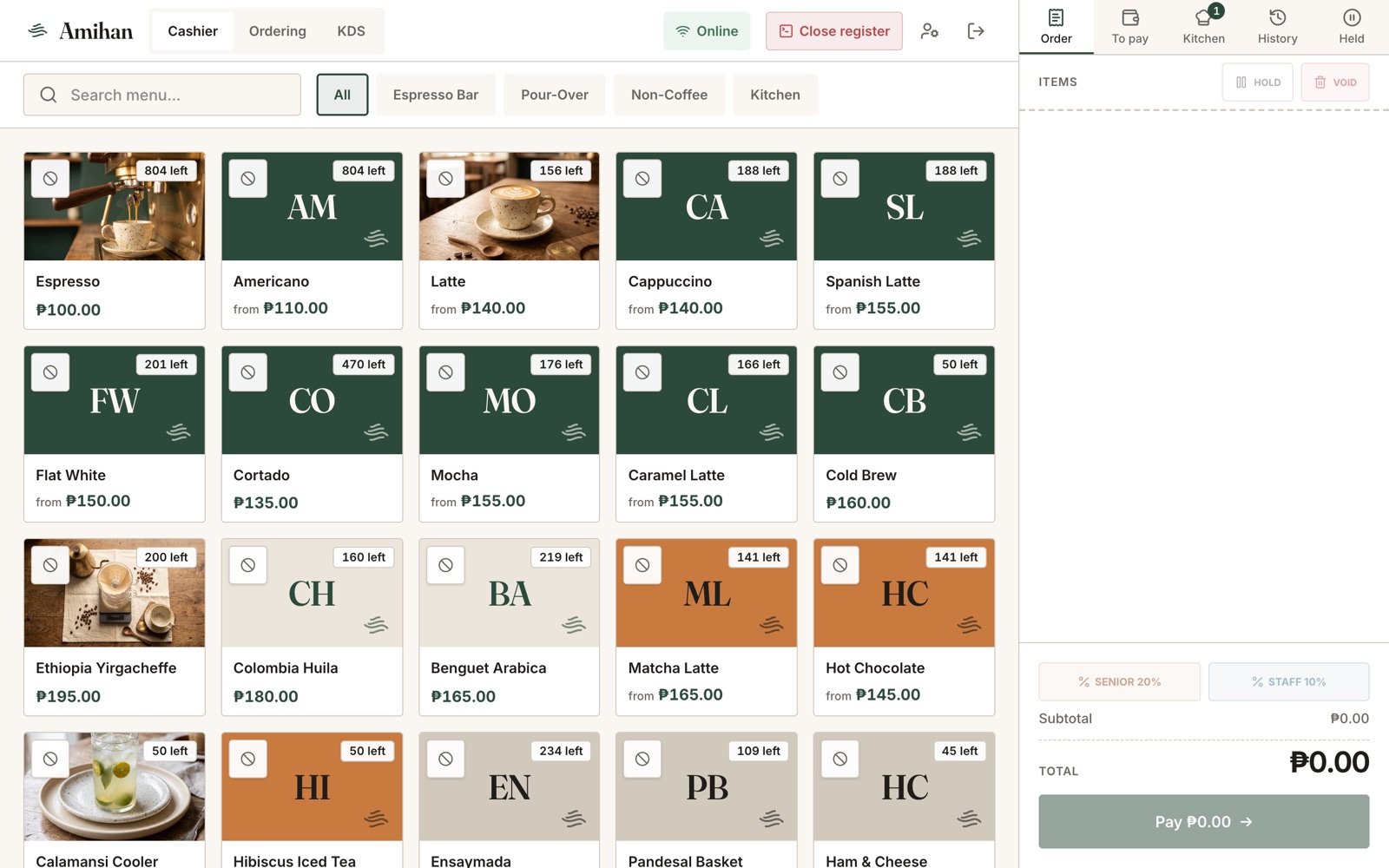Add Espresso photo card to order
This screenshot has height=868, width=1389.
[x=115, y=207]
